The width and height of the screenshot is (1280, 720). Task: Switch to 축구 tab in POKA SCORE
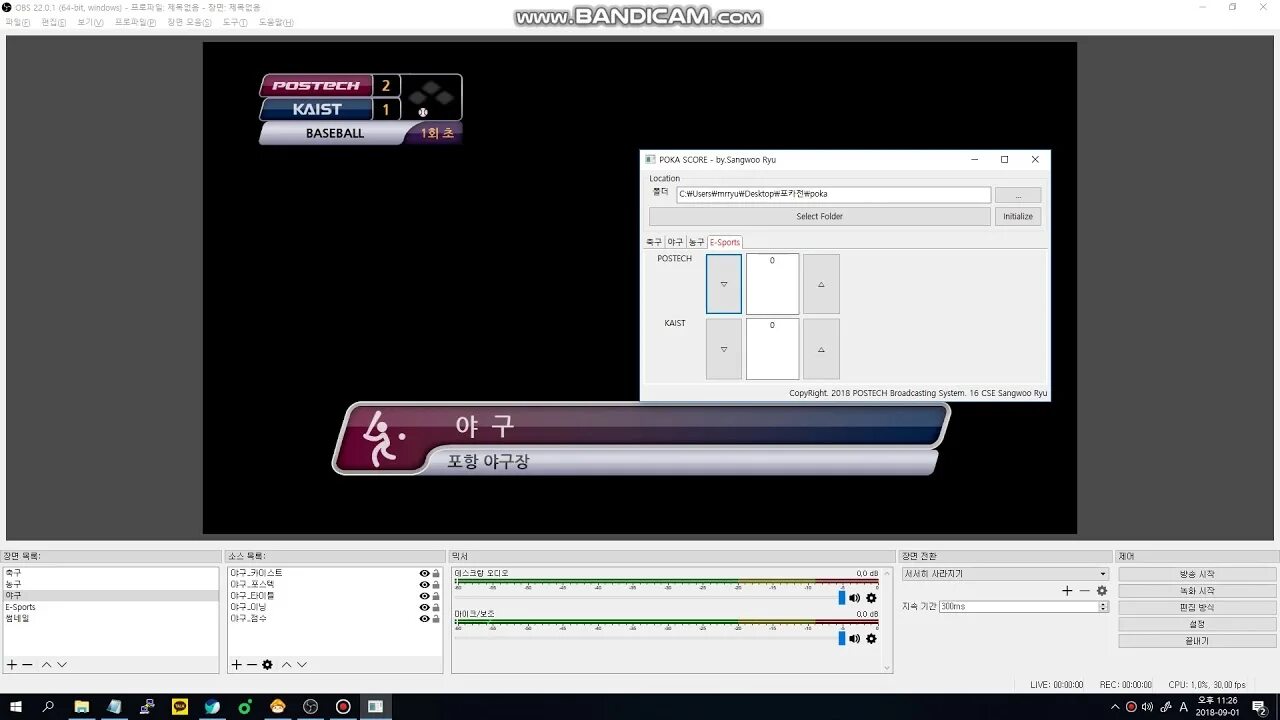point(654,242)
